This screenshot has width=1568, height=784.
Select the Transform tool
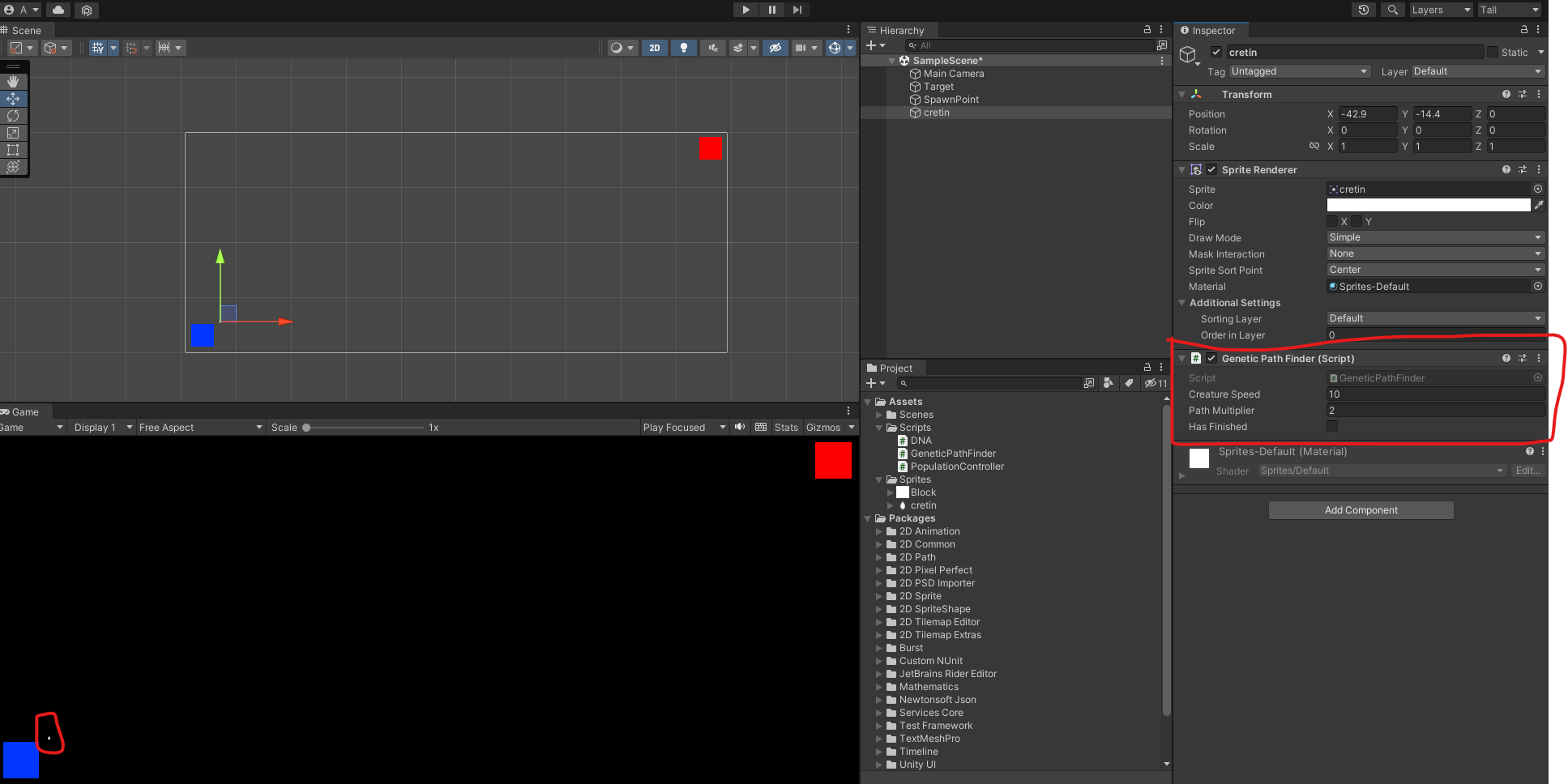(x=13, y=166)
